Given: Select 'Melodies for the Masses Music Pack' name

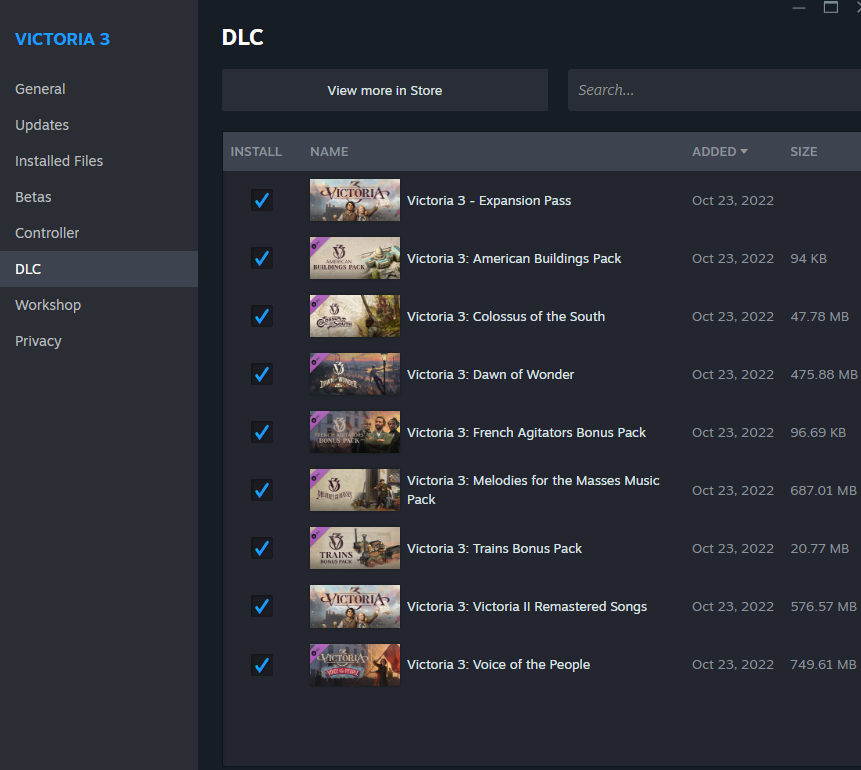Looking at the screenshot, I should point(533,490).
